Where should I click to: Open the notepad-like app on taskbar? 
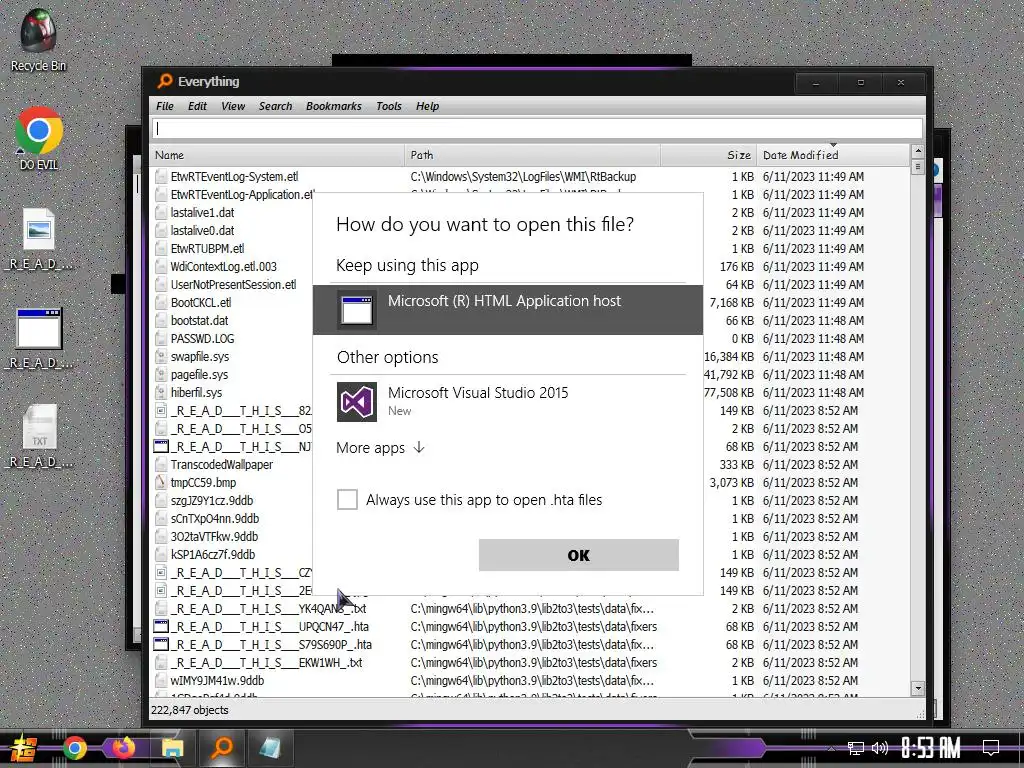[x=270, y=748]
